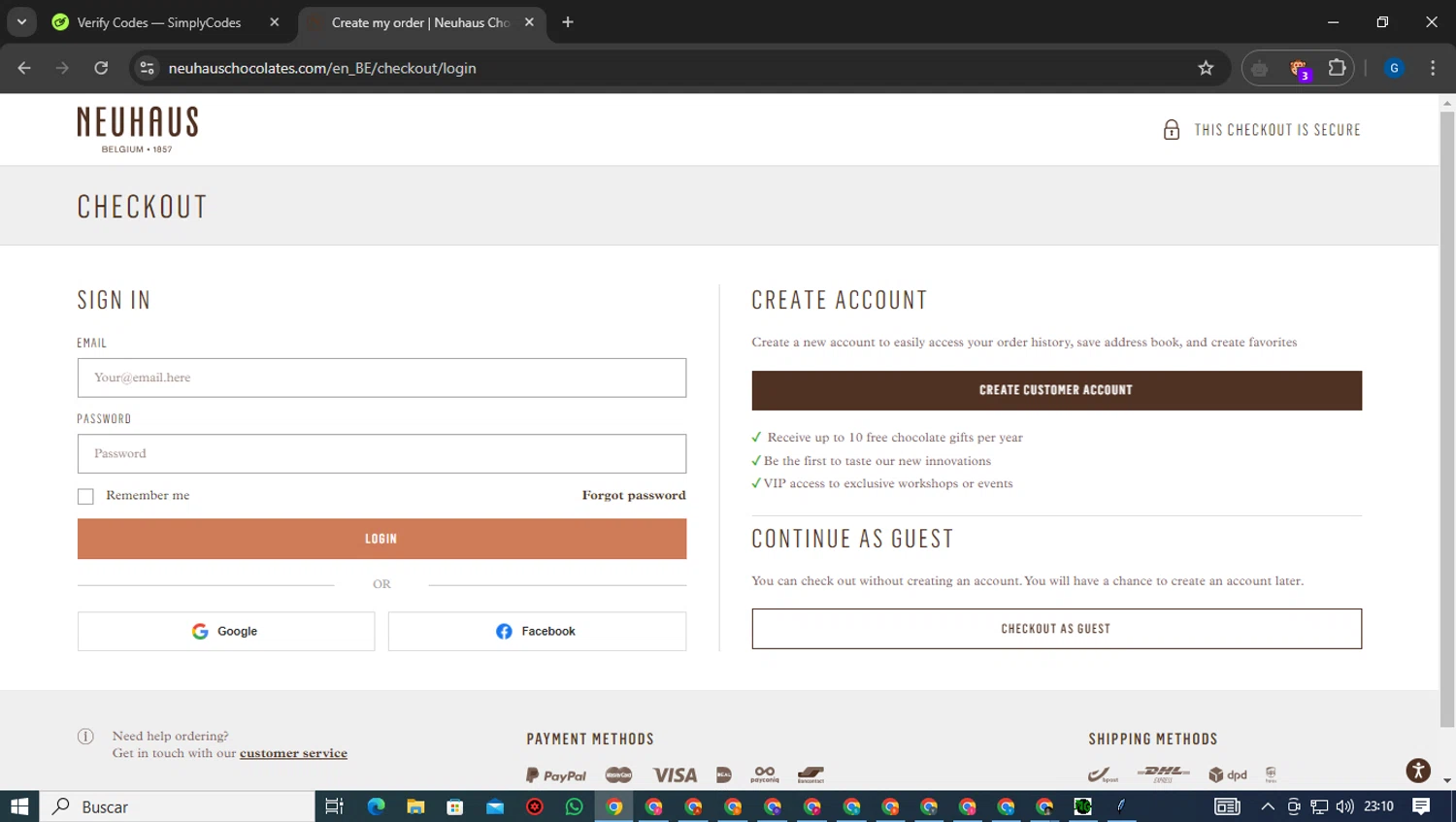Open the Windows Start menu

[19, 806]
